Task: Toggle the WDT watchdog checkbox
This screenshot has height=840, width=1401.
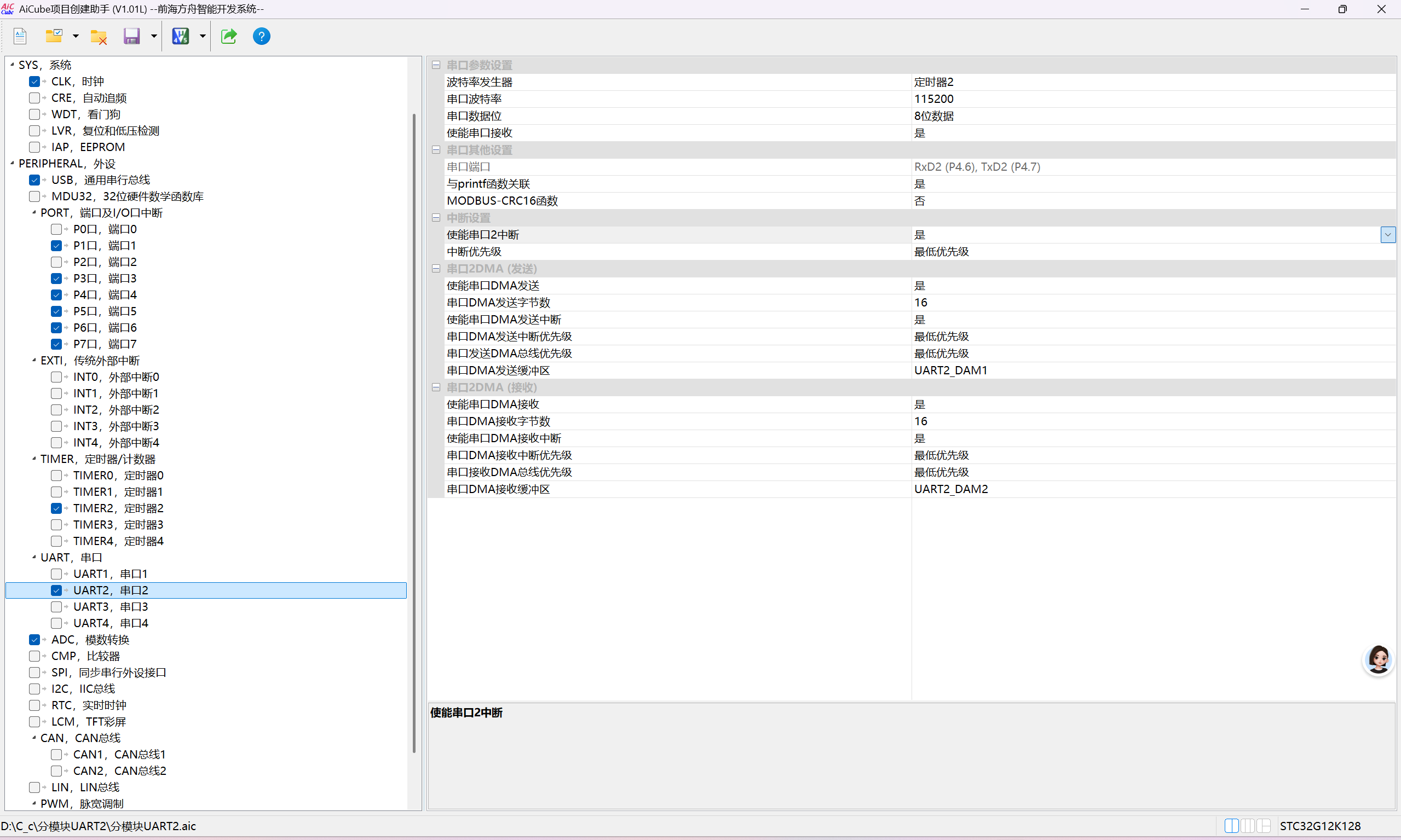Action: pyautogui.click(x=34, y=114)
